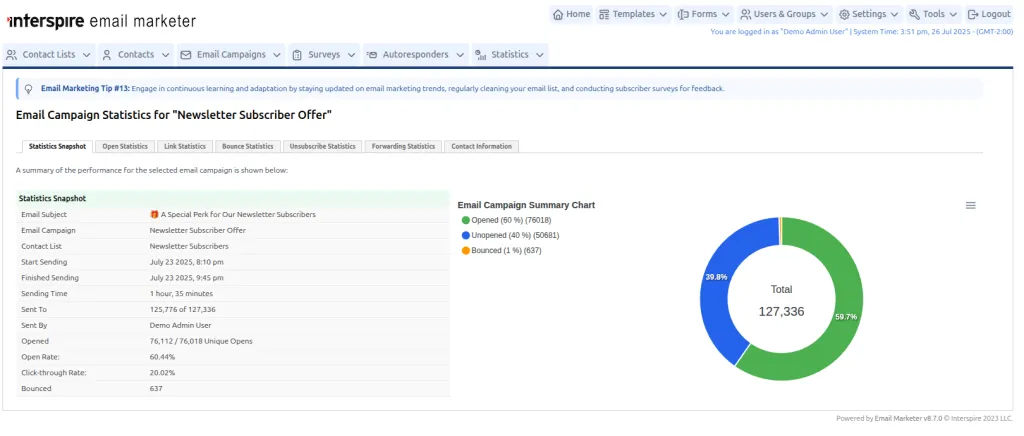Click the gift emoji in Email Subject
This screenshot has height=436, width=1024.
click(x=154, y=214)
